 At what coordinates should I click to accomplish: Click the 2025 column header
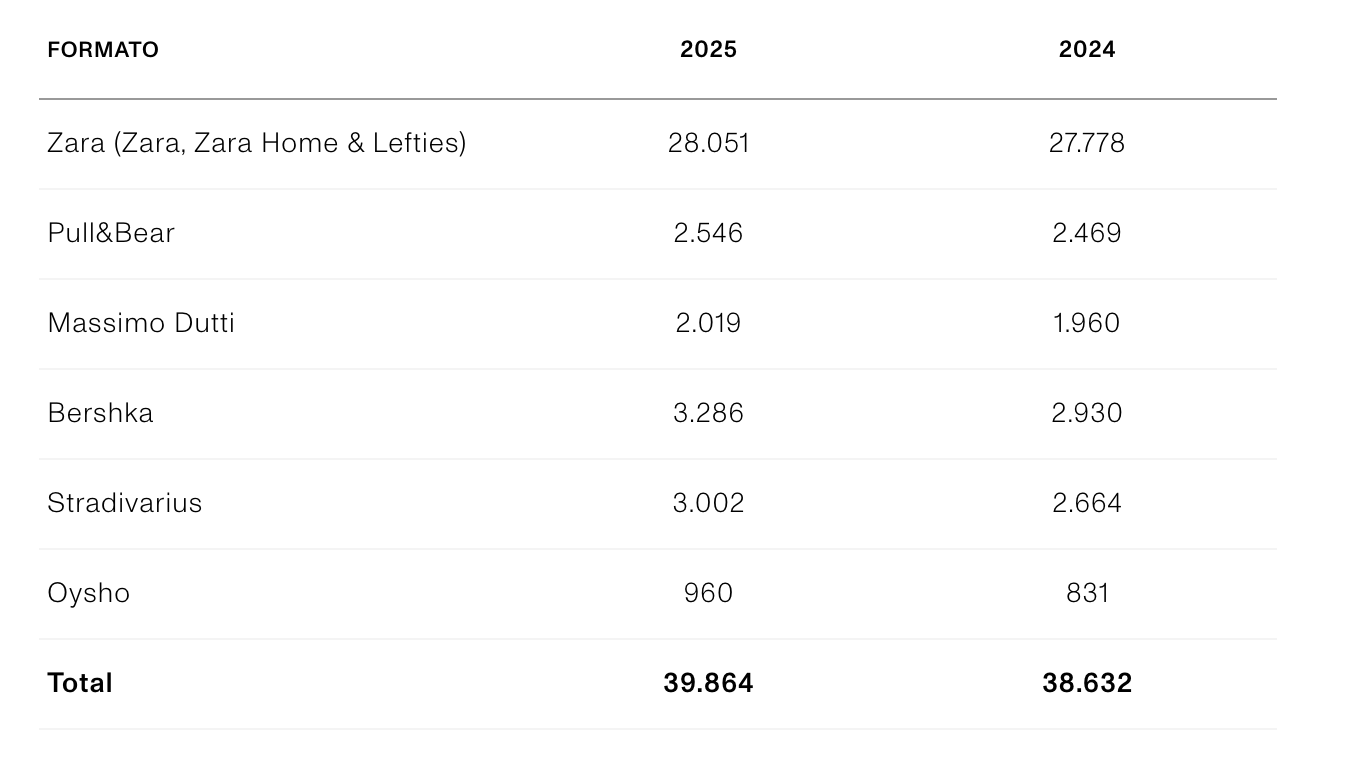[x=708, y=50]
